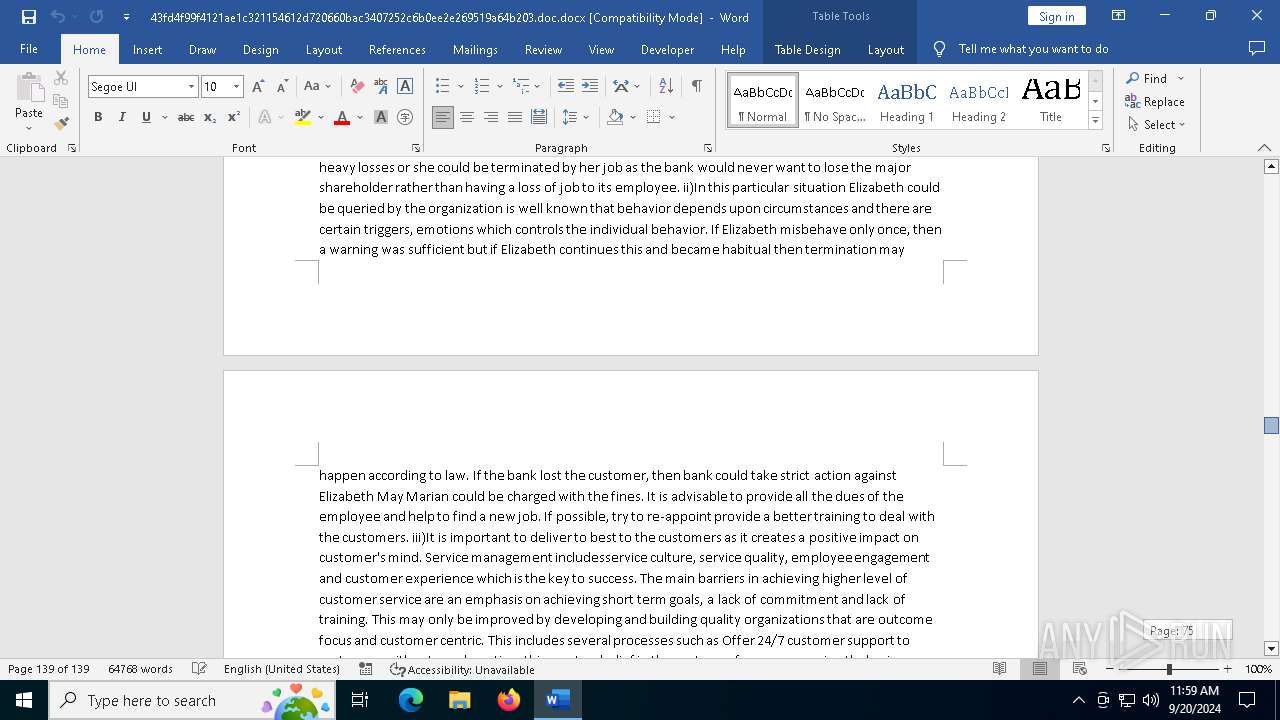Click the Replace button
1280x720 pixels.
click(x=1155, y=101)
